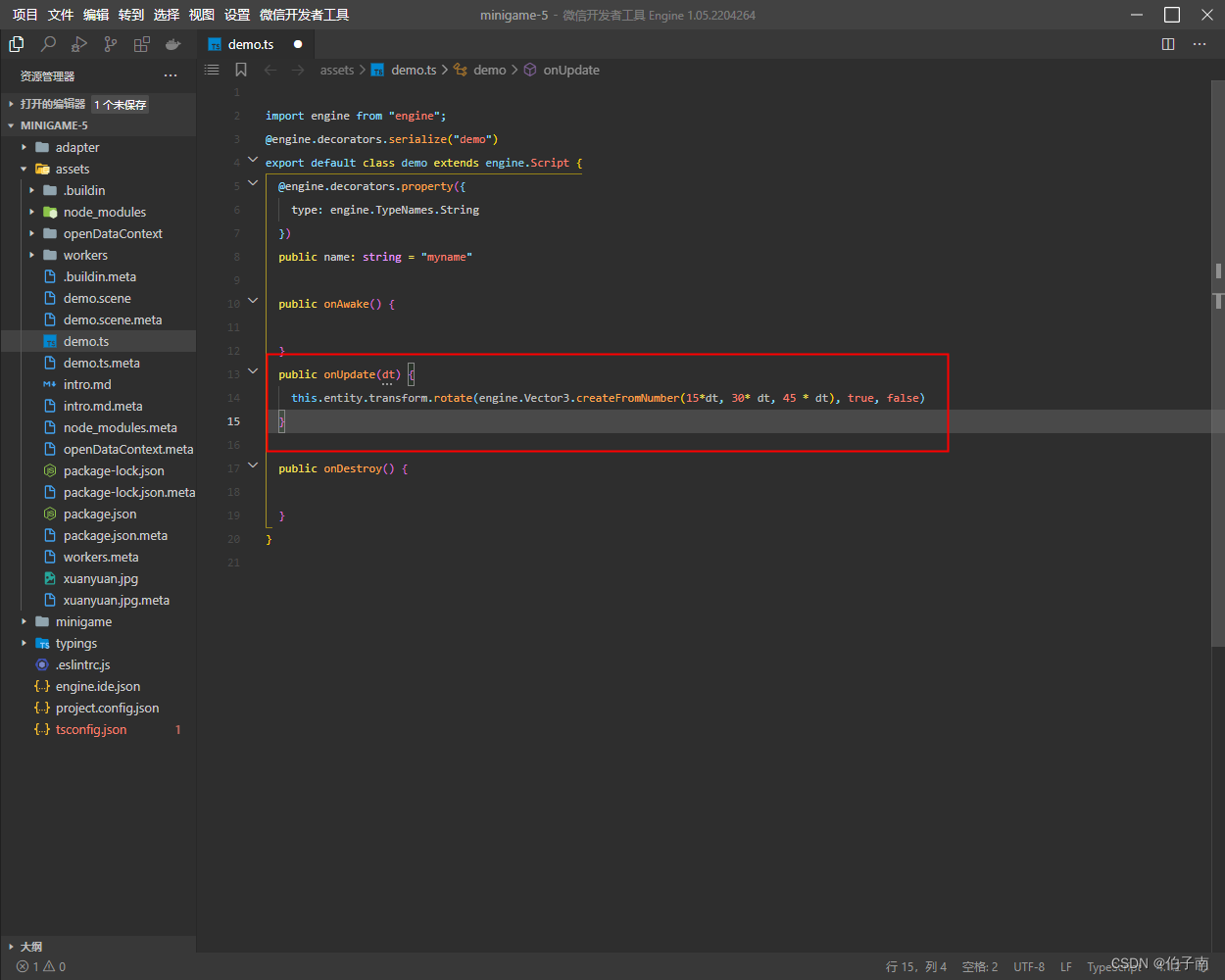Screen dimensions: 1225x980
Task: Click onUpdate breadcrumb segment
Action: click(x=562, y=70)
